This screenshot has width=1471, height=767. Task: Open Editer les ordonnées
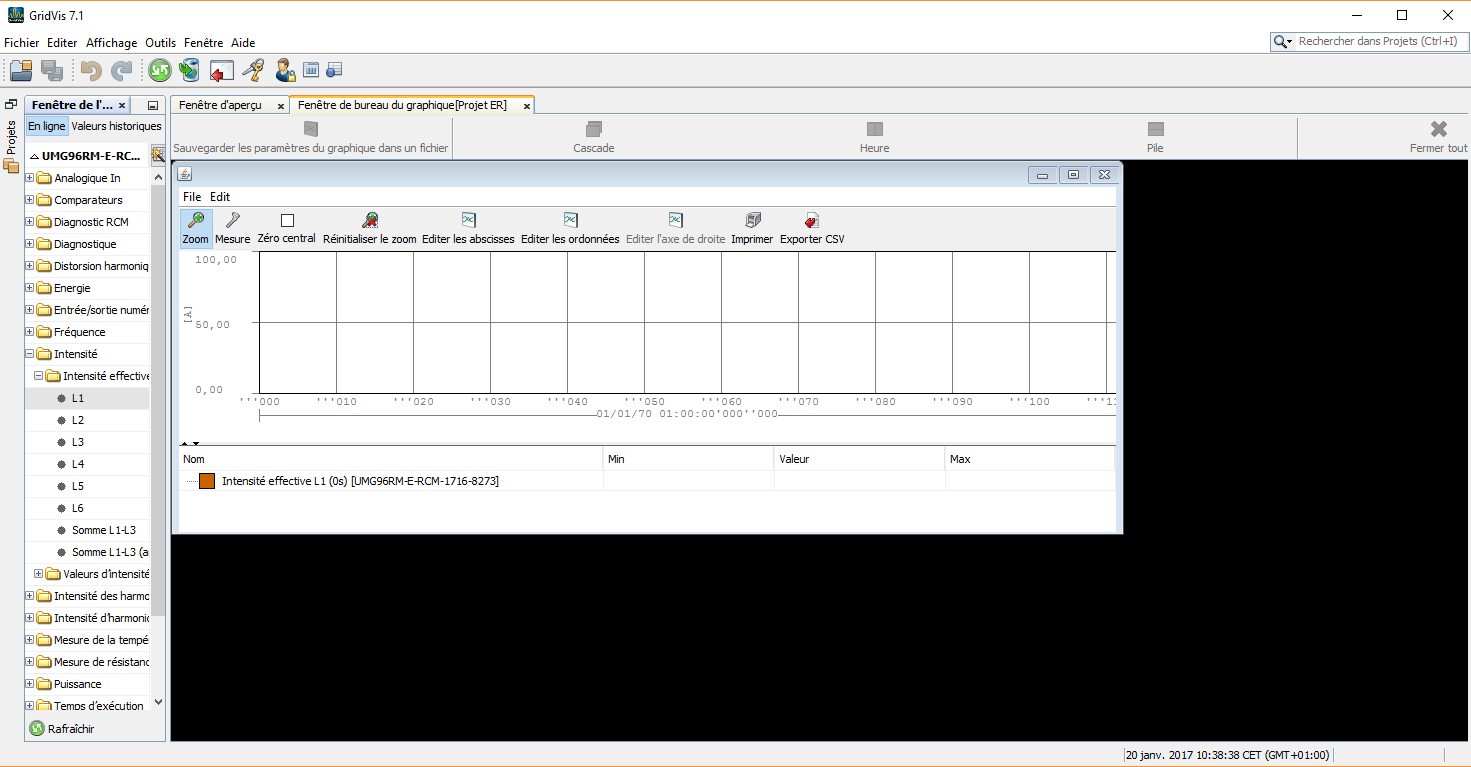coord(570,221)
